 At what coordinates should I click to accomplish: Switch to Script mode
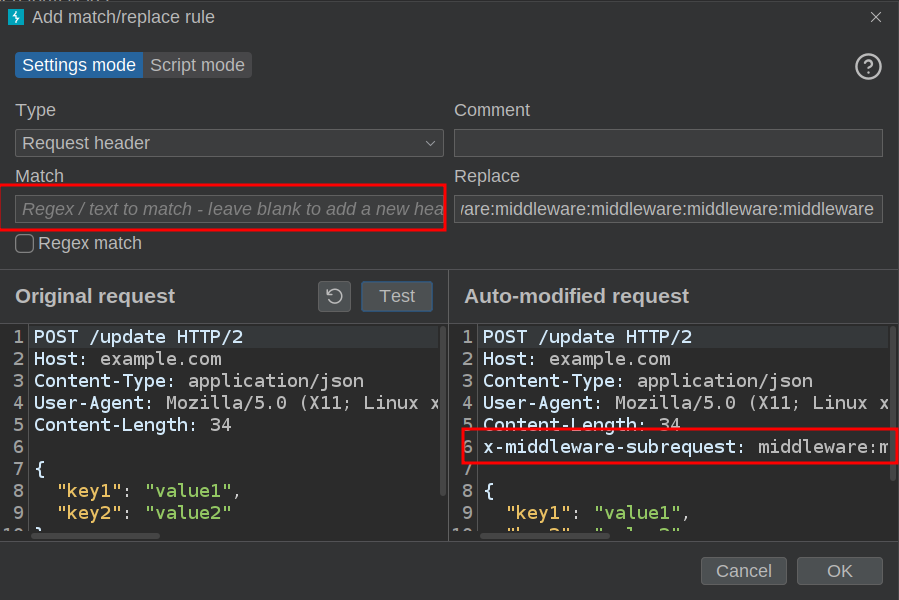click(197, 65)
